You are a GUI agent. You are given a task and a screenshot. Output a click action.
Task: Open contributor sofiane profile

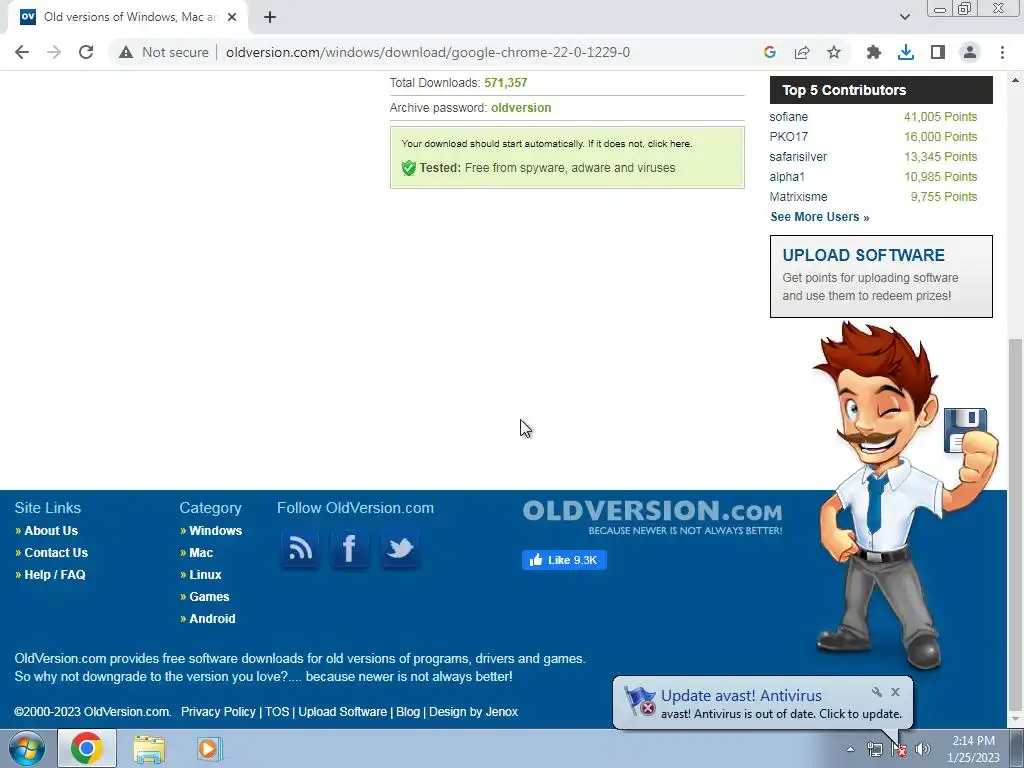(x=788, y=117)
